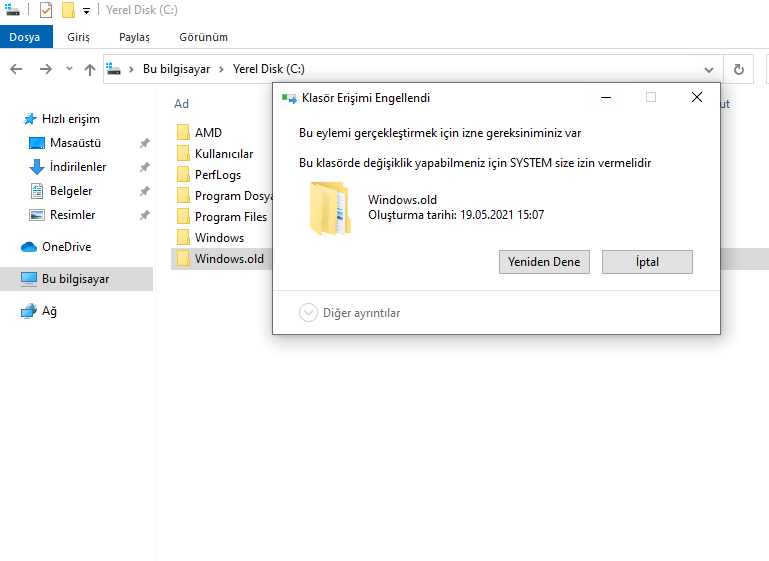Select the Kullanıcılar folder
Viewport: 769px width, 561px height.
(x=224, y=154)
